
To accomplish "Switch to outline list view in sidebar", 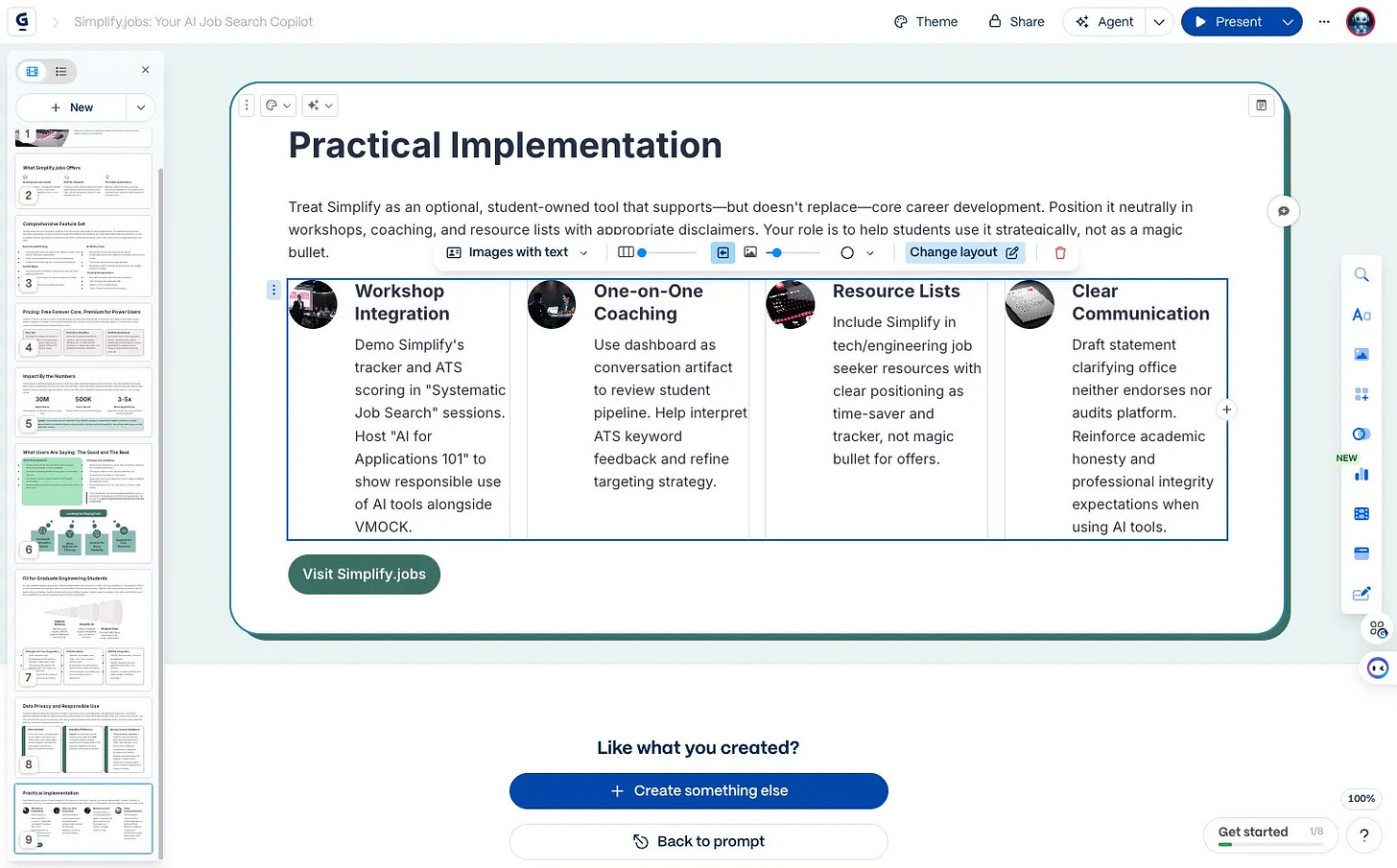I will point(60,71).
